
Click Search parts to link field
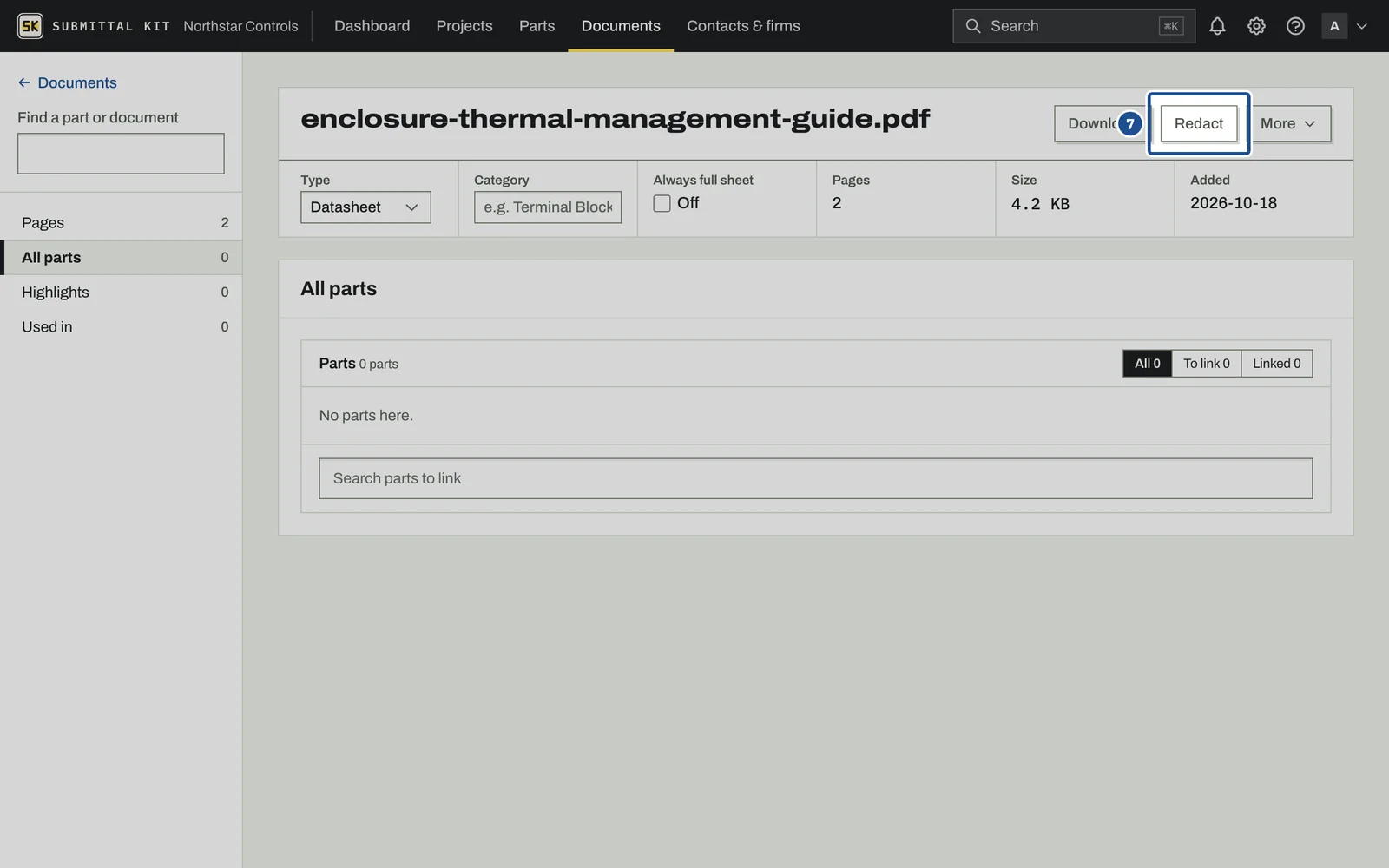coord(815,478)
